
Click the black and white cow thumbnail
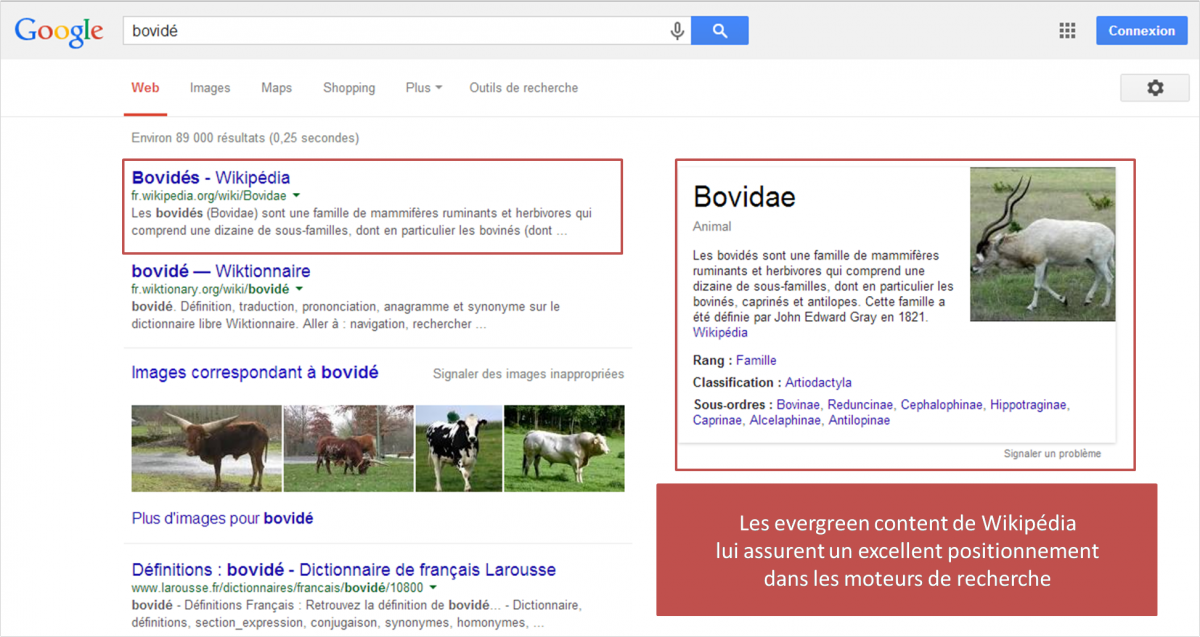[x=458, y=448]
